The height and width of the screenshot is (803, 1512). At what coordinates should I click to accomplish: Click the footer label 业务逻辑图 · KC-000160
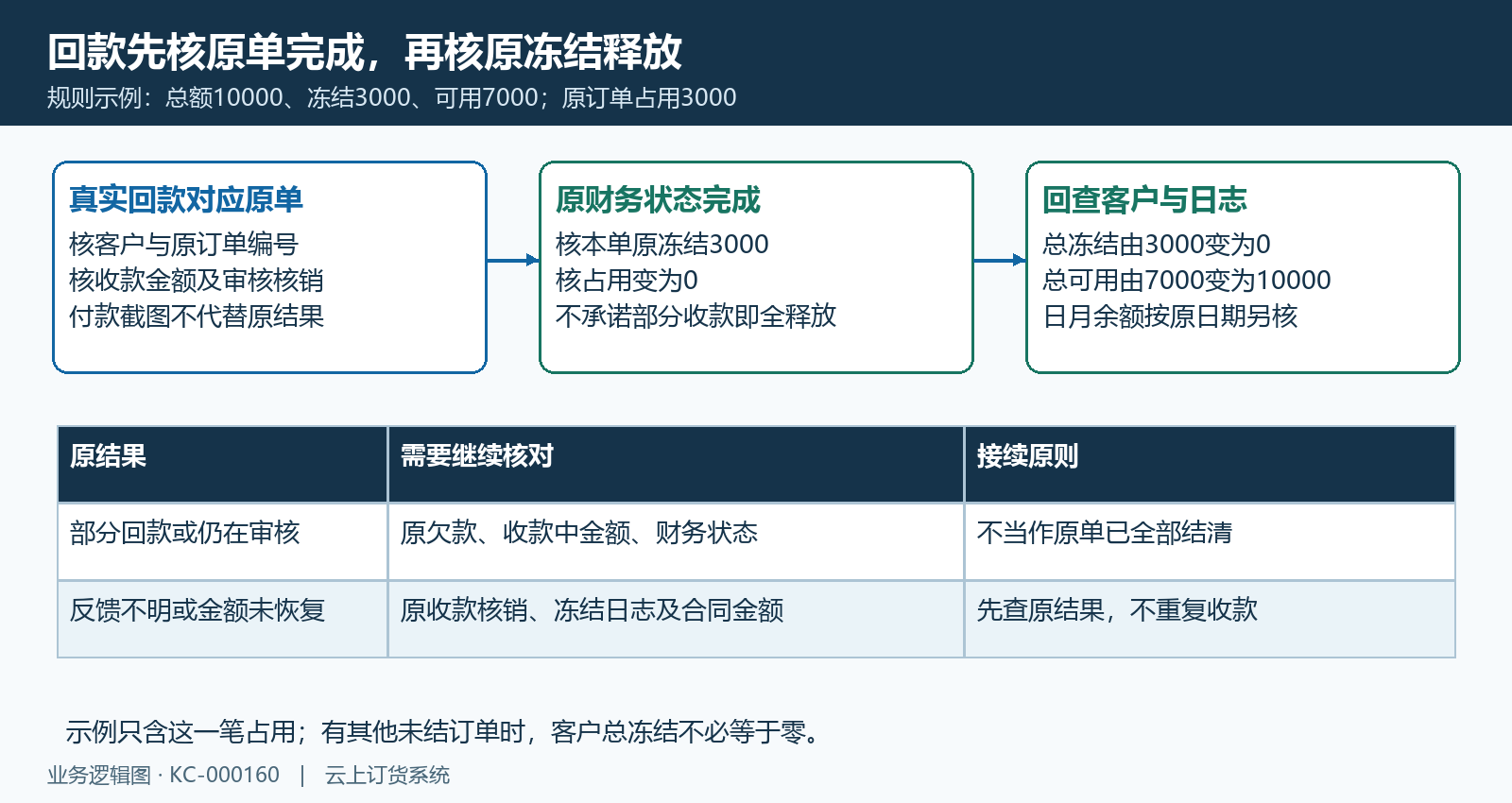(x=163, y=775)
